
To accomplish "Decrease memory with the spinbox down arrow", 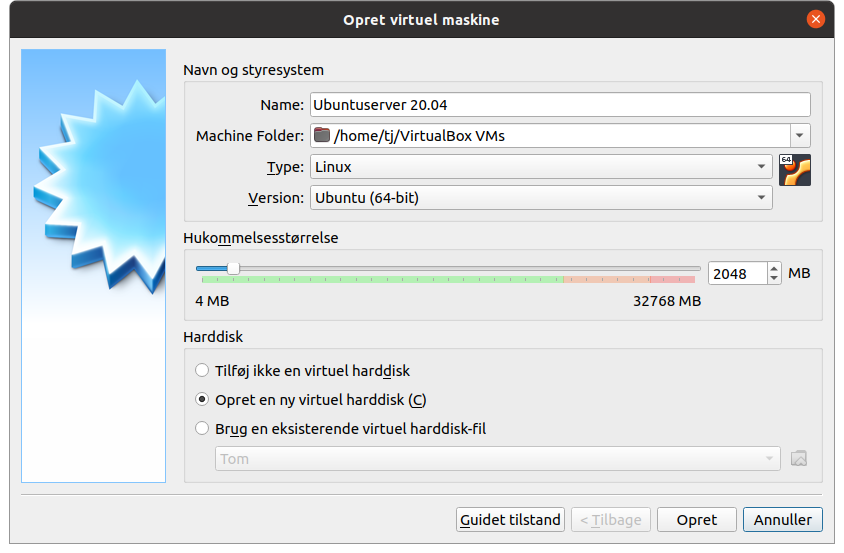I will [x=773, y=278].
